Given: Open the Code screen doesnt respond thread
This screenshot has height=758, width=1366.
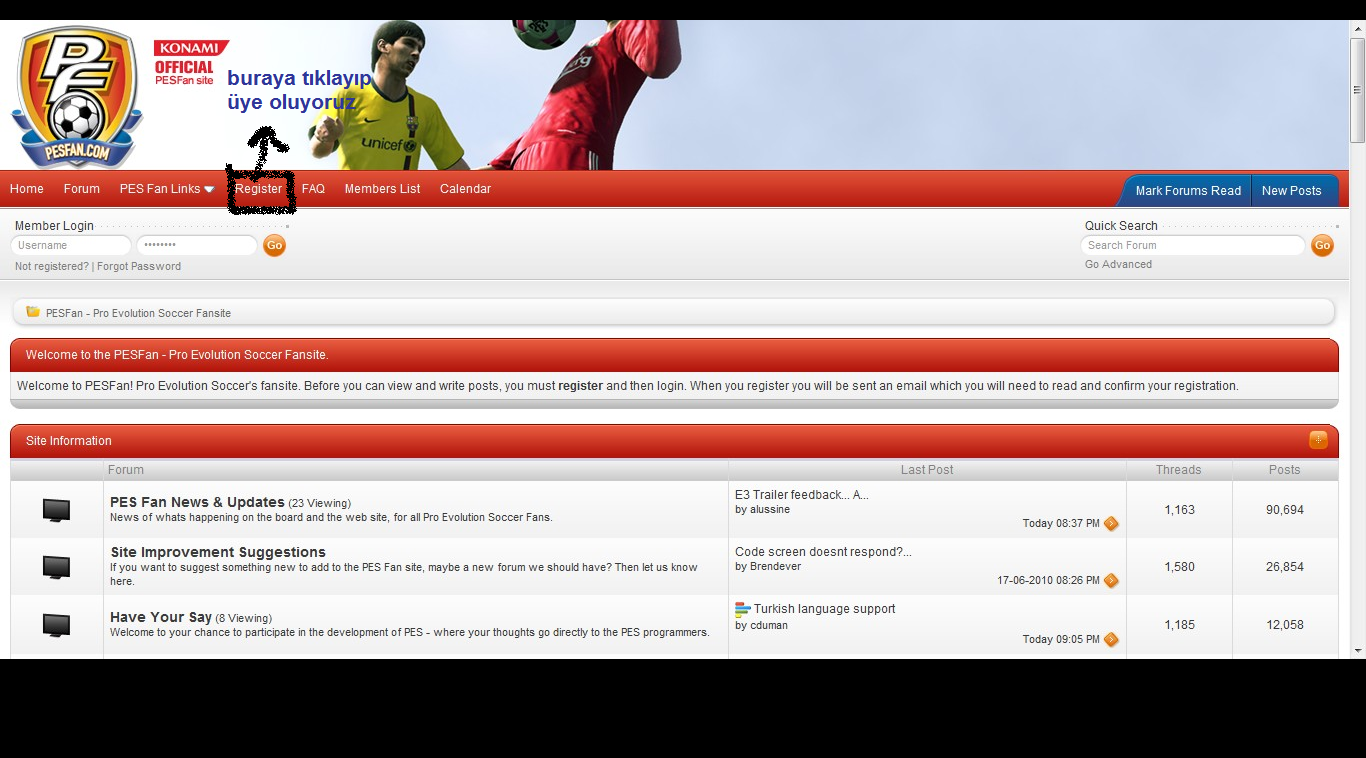Looking at the screenshot, I should (823, 552).
